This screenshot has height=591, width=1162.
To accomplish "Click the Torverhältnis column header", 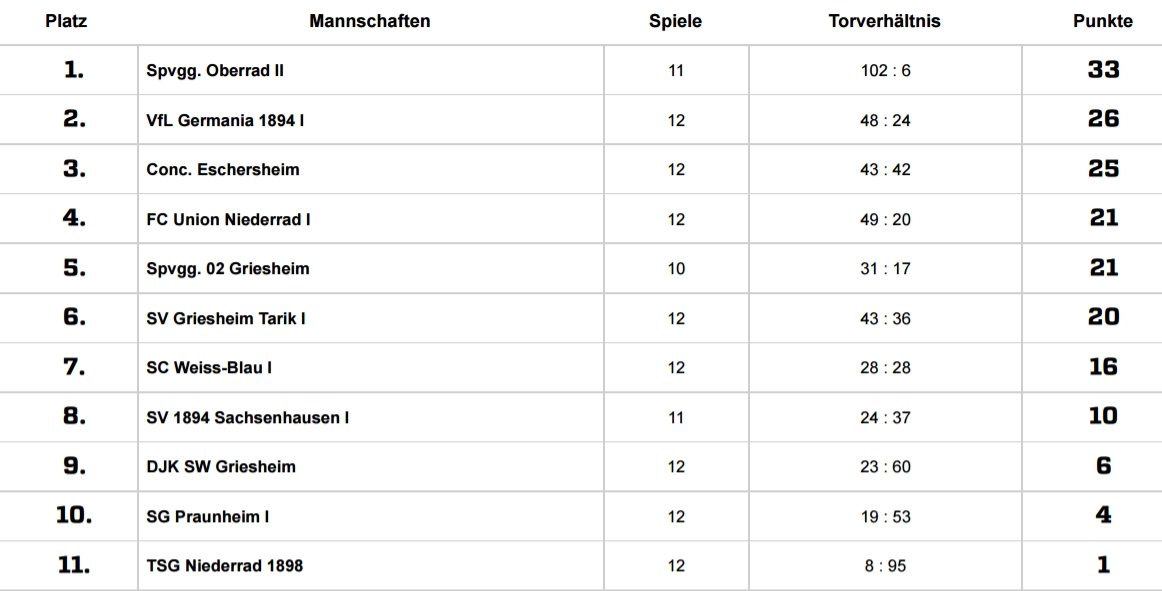I will 885,21.
